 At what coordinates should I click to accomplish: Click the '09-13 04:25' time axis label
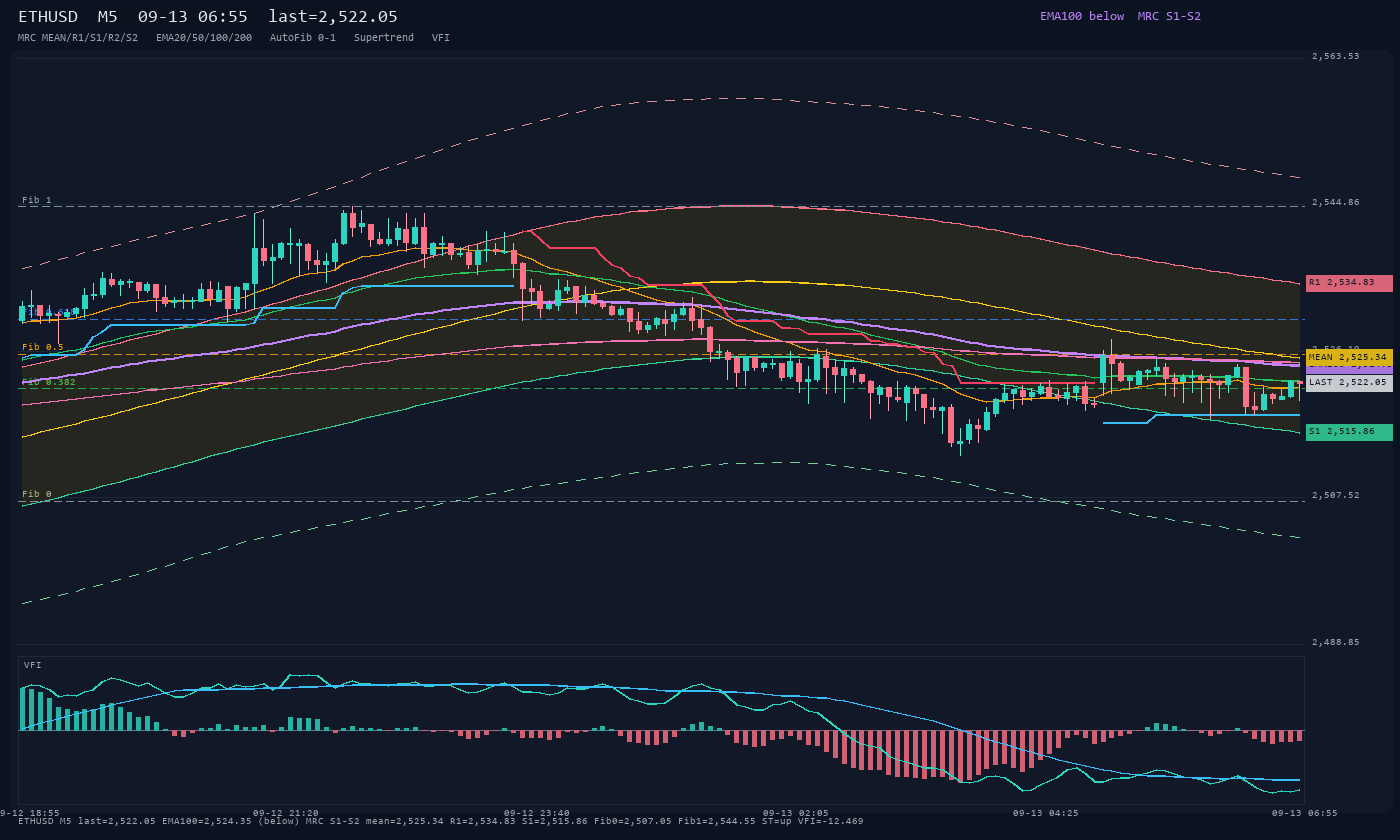click(x=1045, y=813)
